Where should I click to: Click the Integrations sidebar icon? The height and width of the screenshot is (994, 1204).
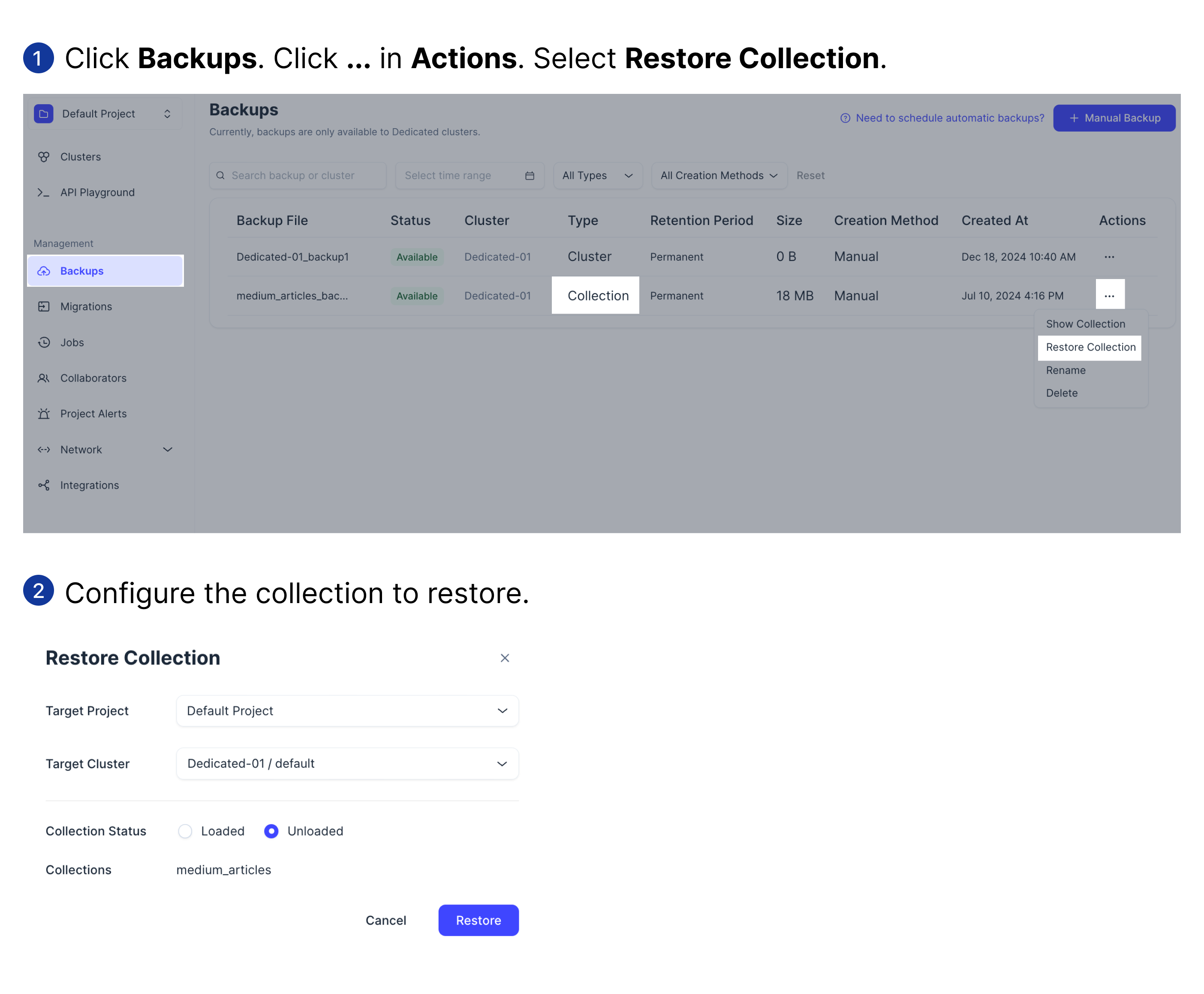(45, 485)
